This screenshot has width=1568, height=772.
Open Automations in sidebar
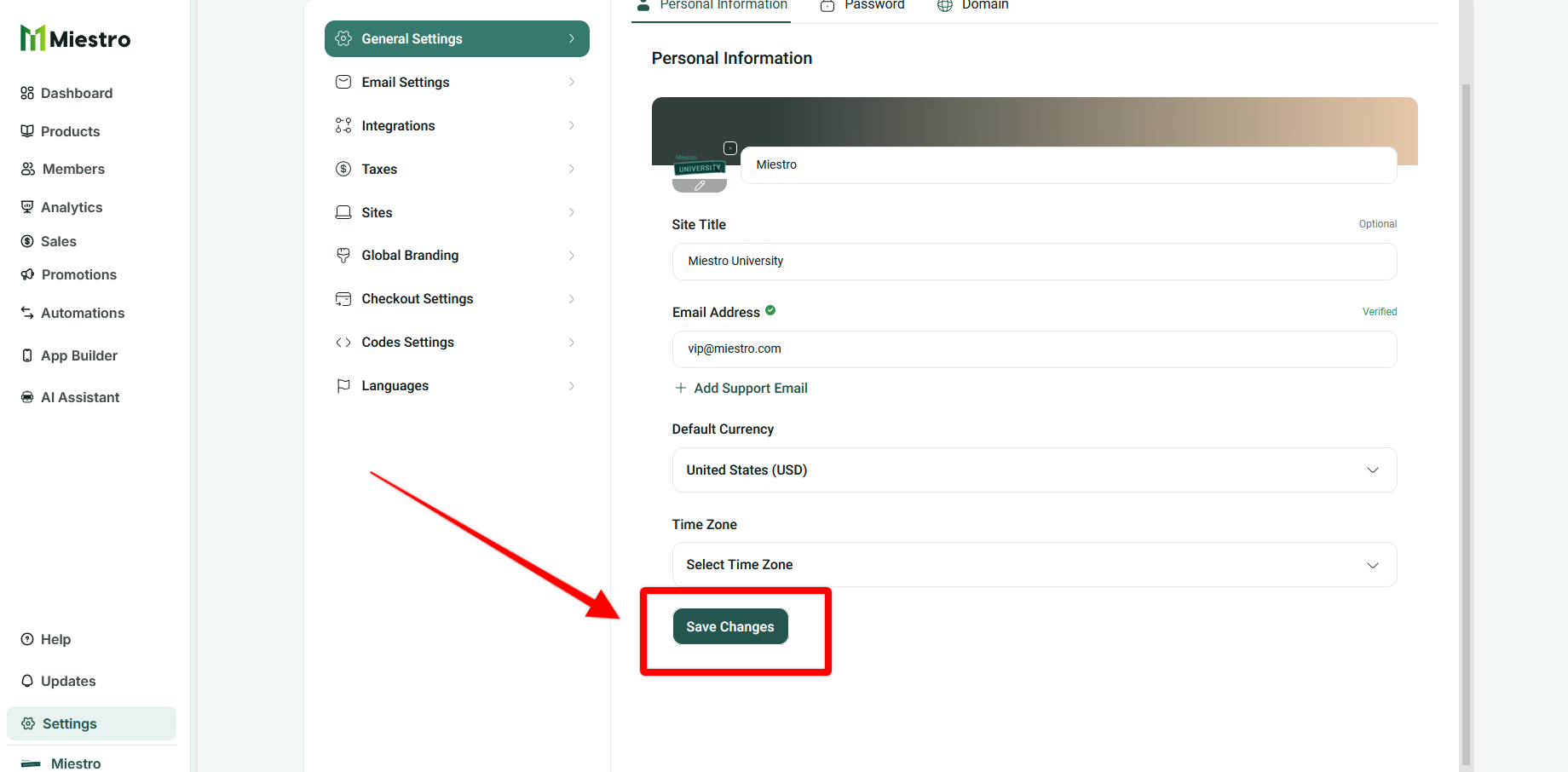pyautogui.click(x=83, y=313)
